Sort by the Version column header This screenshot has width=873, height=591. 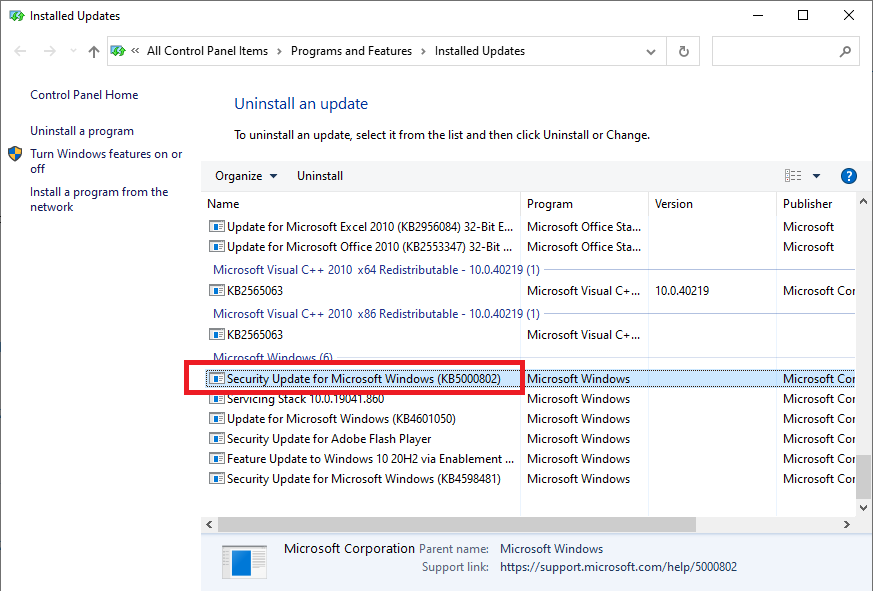[713, 204]
